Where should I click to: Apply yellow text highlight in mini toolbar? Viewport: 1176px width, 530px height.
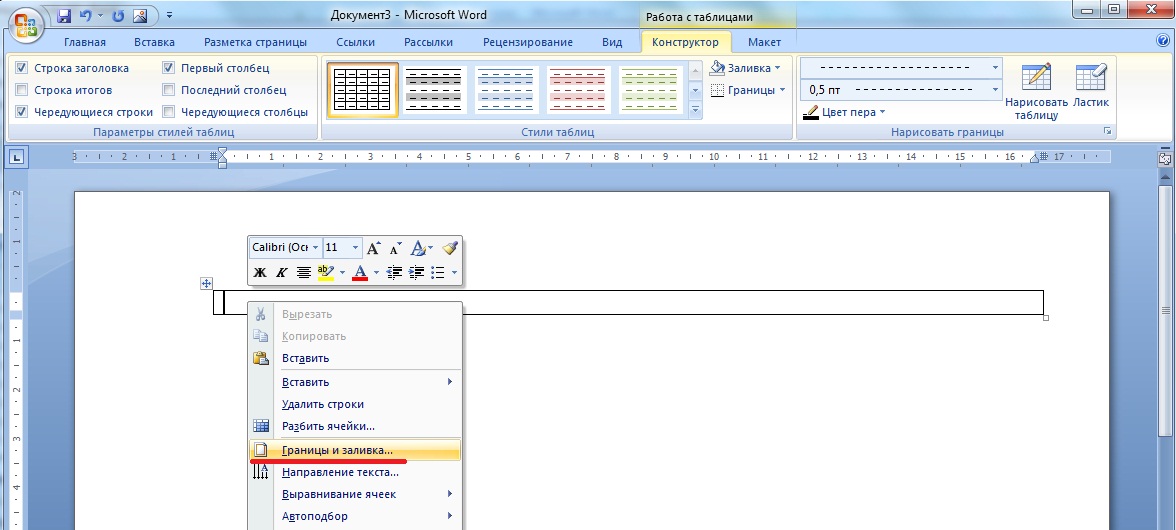pos(326,272)
